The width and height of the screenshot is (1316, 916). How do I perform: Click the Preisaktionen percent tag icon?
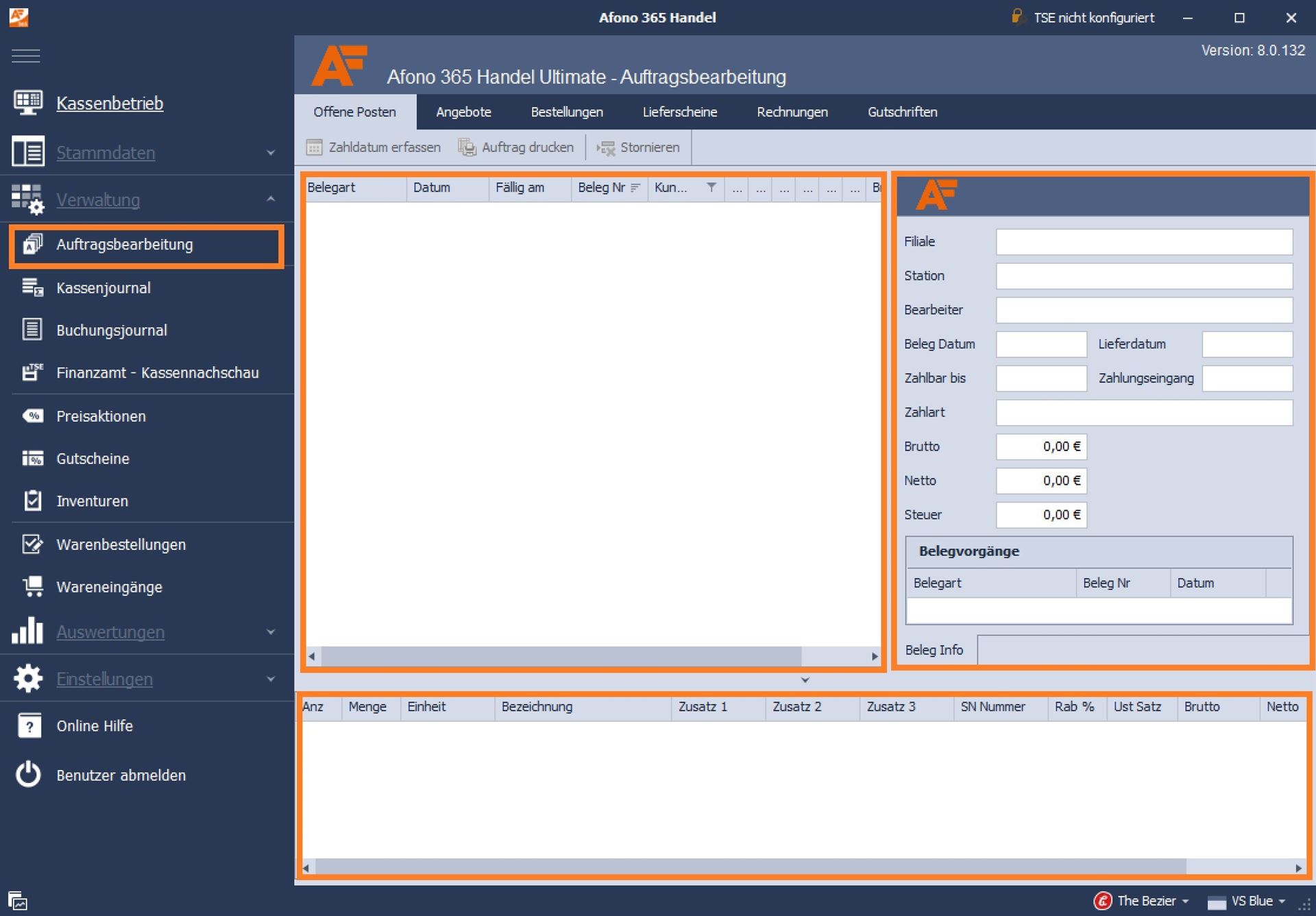[32, 416]
